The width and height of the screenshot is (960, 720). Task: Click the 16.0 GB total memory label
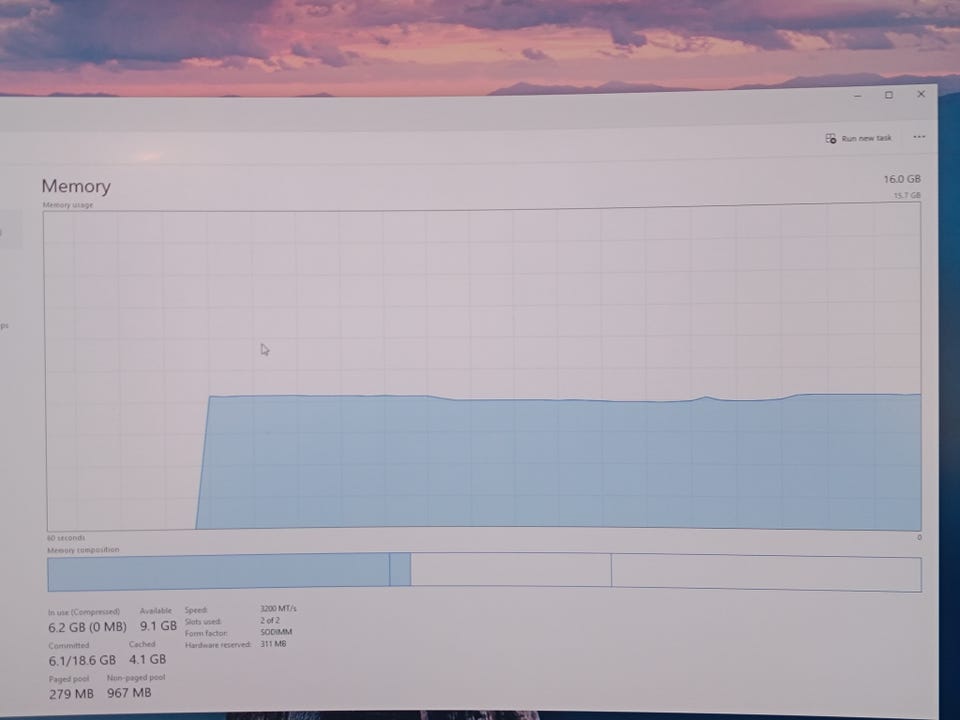point(902,179)
